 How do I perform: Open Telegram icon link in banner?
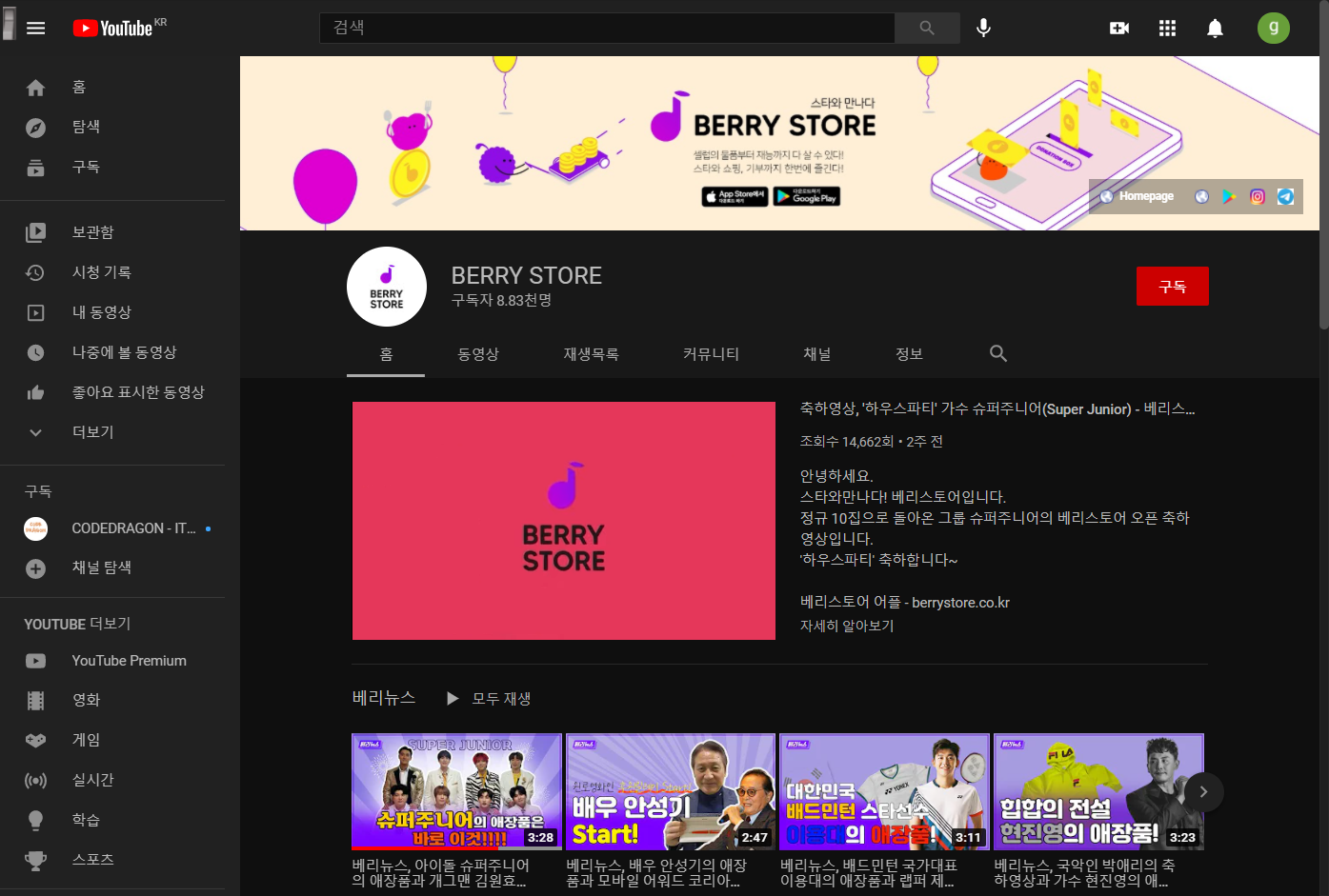1285,196
